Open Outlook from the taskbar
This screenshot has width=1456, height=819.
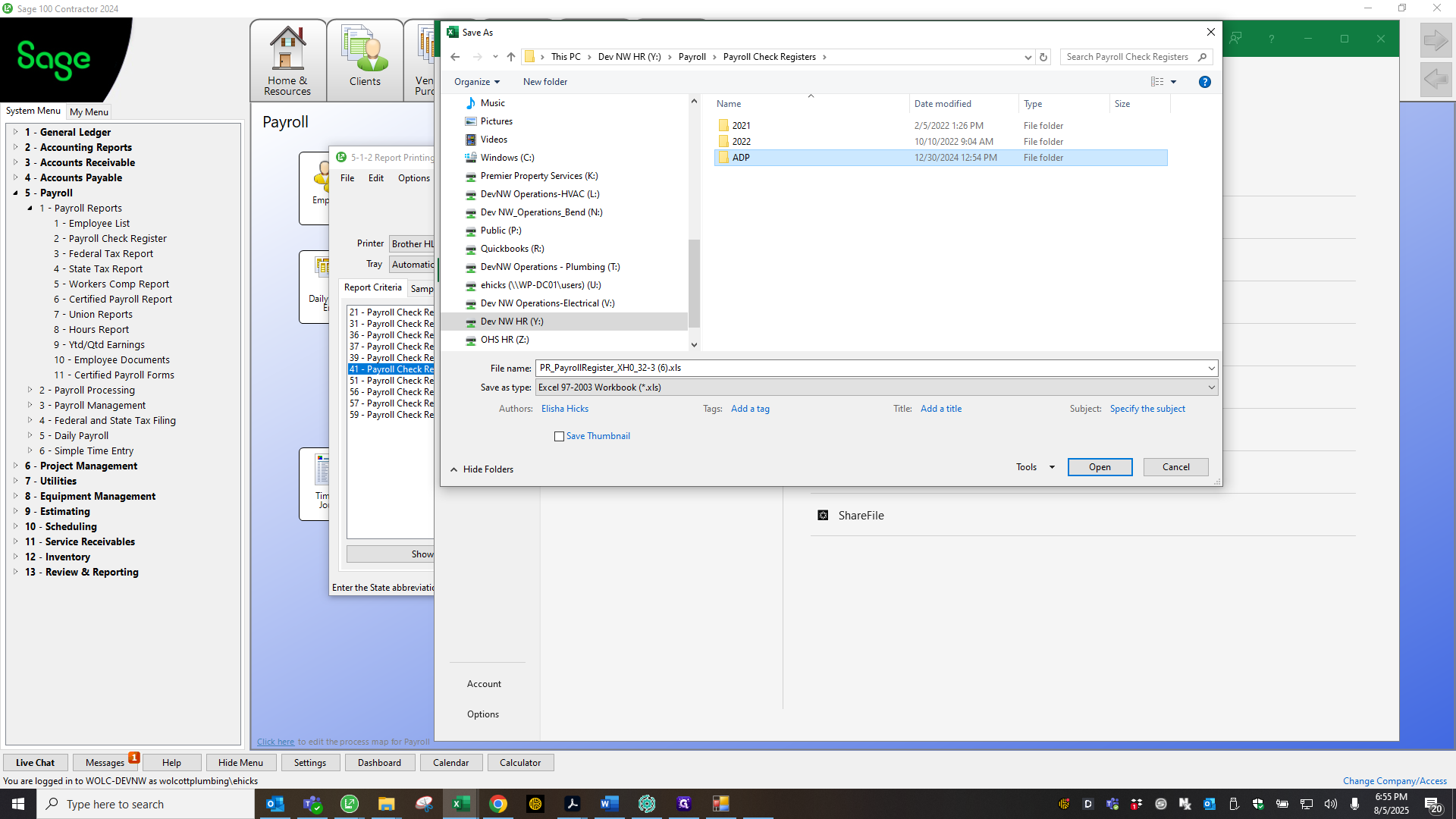coord(275,804)
